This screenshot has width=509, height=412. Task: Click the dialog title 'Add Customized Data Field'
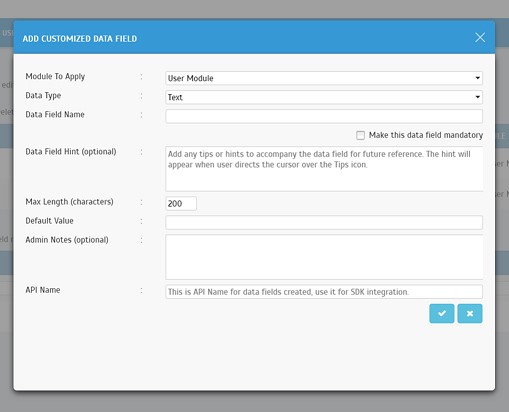pos(80,39)
